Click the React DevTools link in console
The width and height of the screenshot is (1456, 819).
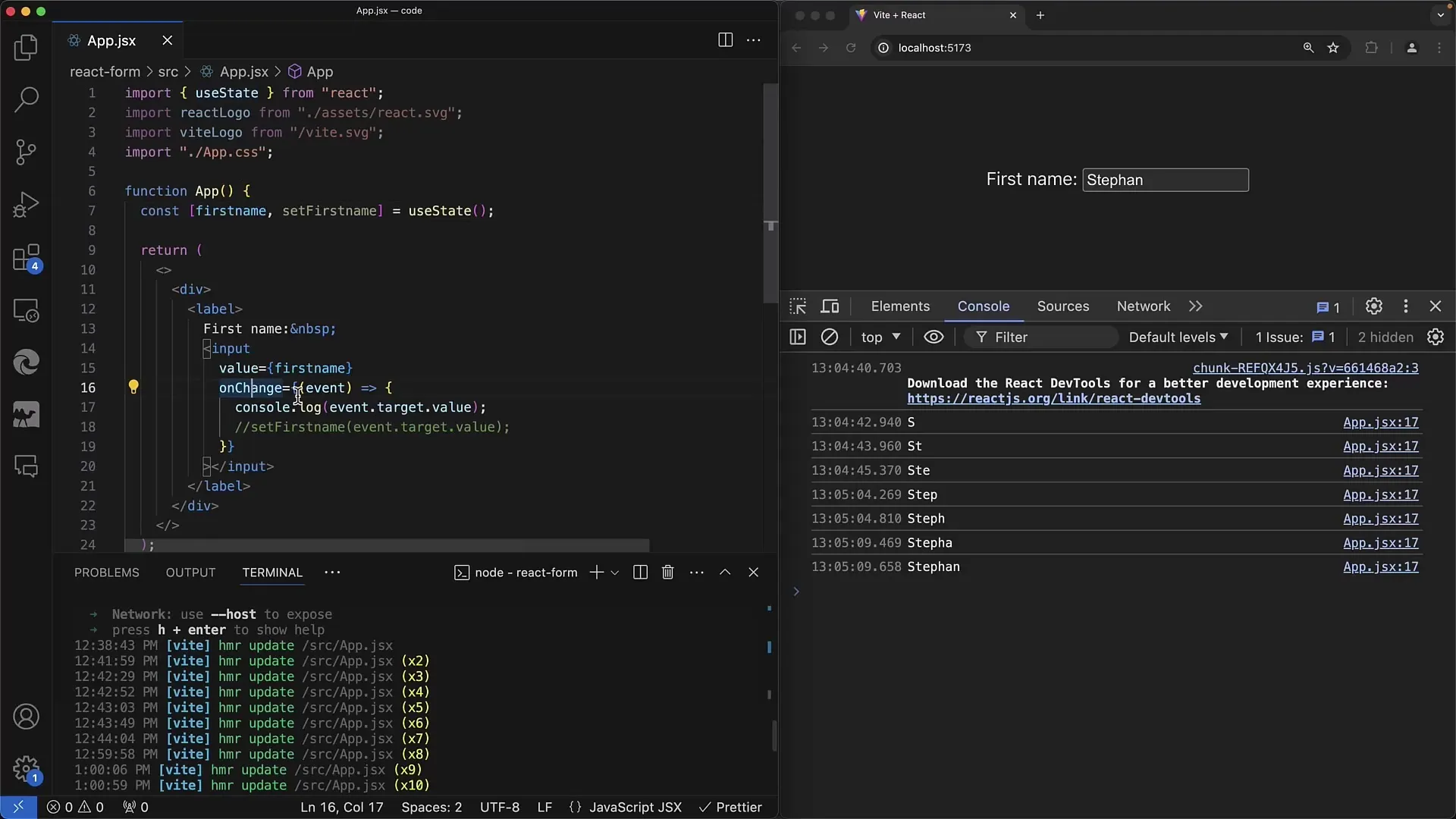pos(1054,398)
